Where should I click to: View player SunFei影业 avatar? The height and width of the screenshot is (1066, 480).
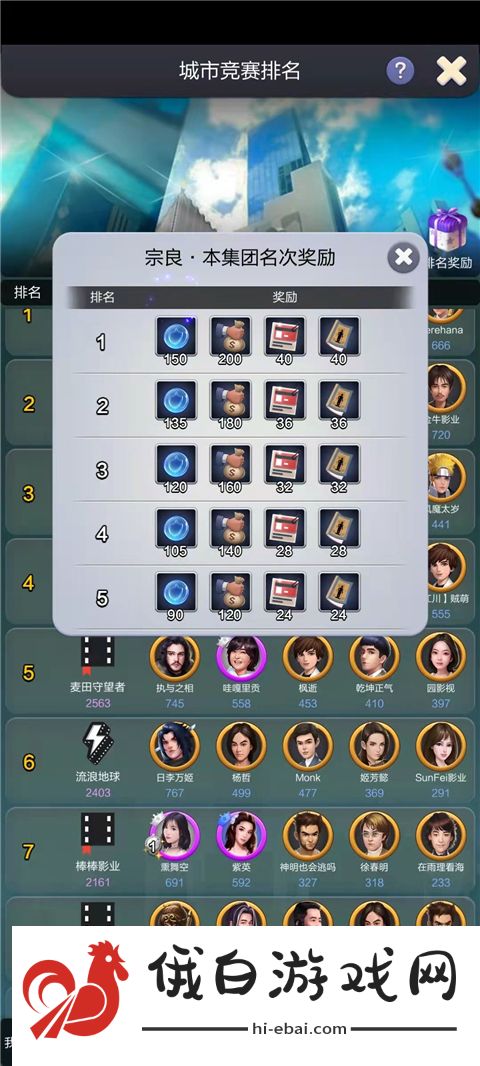pos(441,746)
